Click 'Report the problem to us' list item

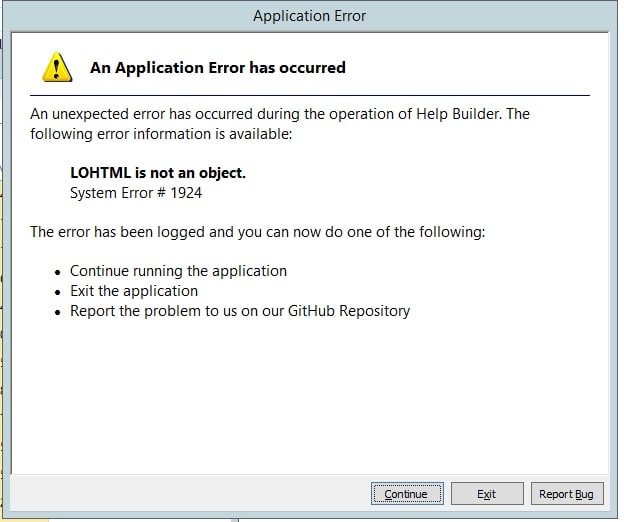pyautogui.click(x=240, y=311)
